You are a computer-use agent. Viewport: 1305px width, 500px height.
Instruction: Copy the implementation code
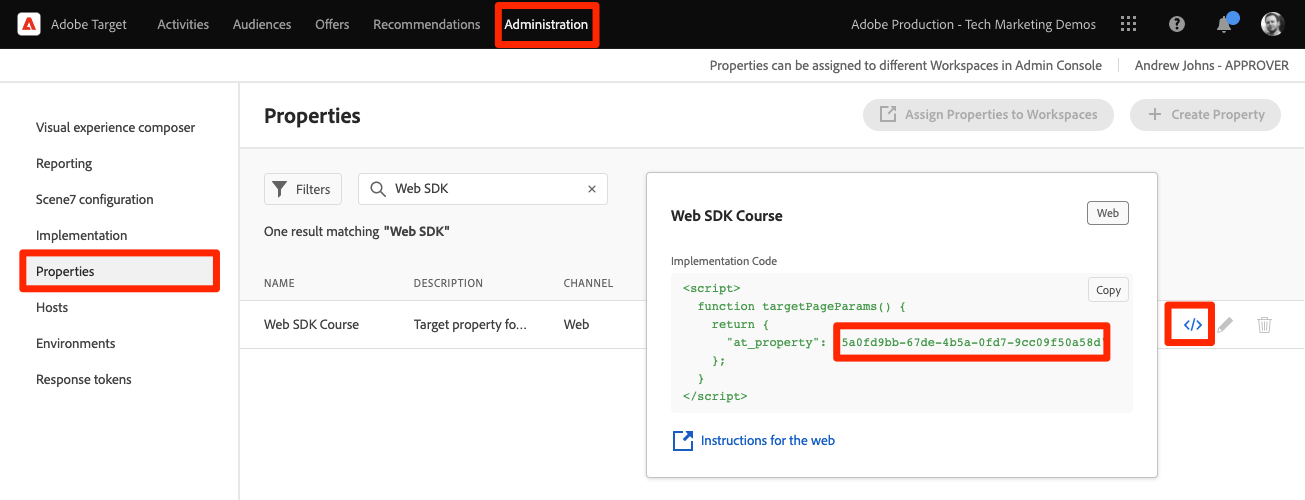click(1108, 290)
